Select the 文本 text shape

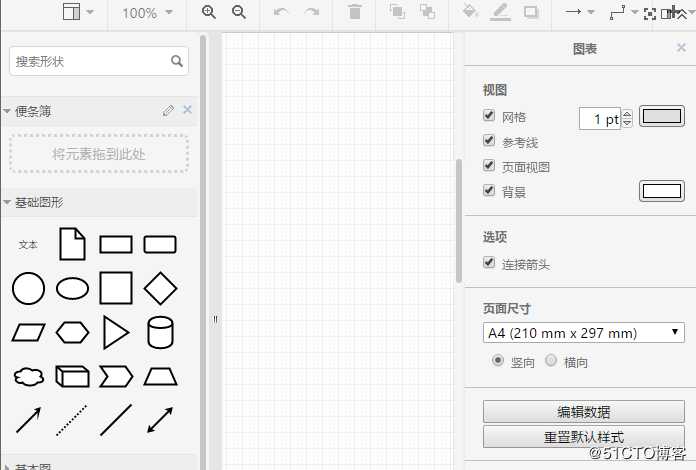[x=28, y=245]
